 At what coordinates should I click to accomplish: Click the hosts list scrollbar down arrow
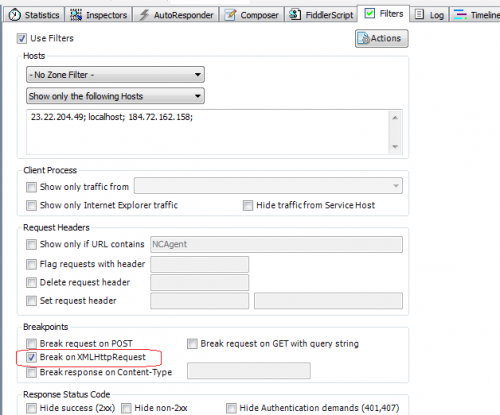(x=395, y=146)
